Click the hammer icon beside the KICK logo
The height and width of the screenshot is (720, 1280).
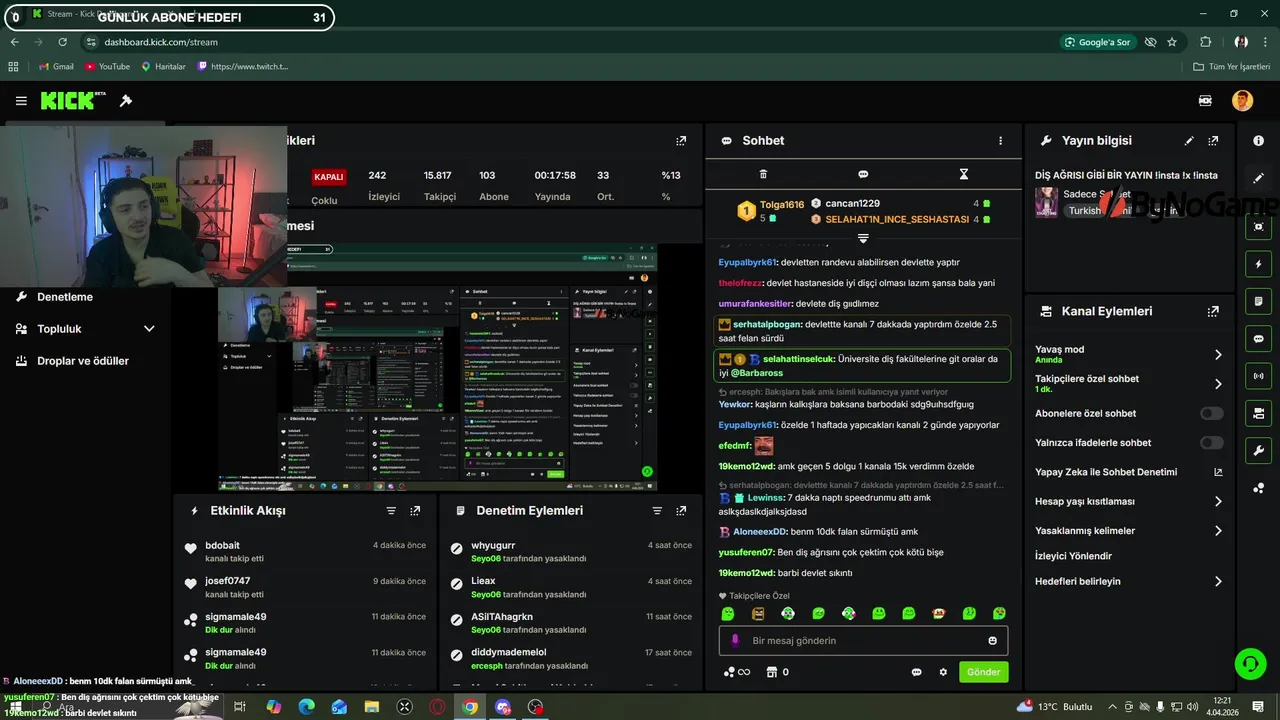click(x=126, y=101)
